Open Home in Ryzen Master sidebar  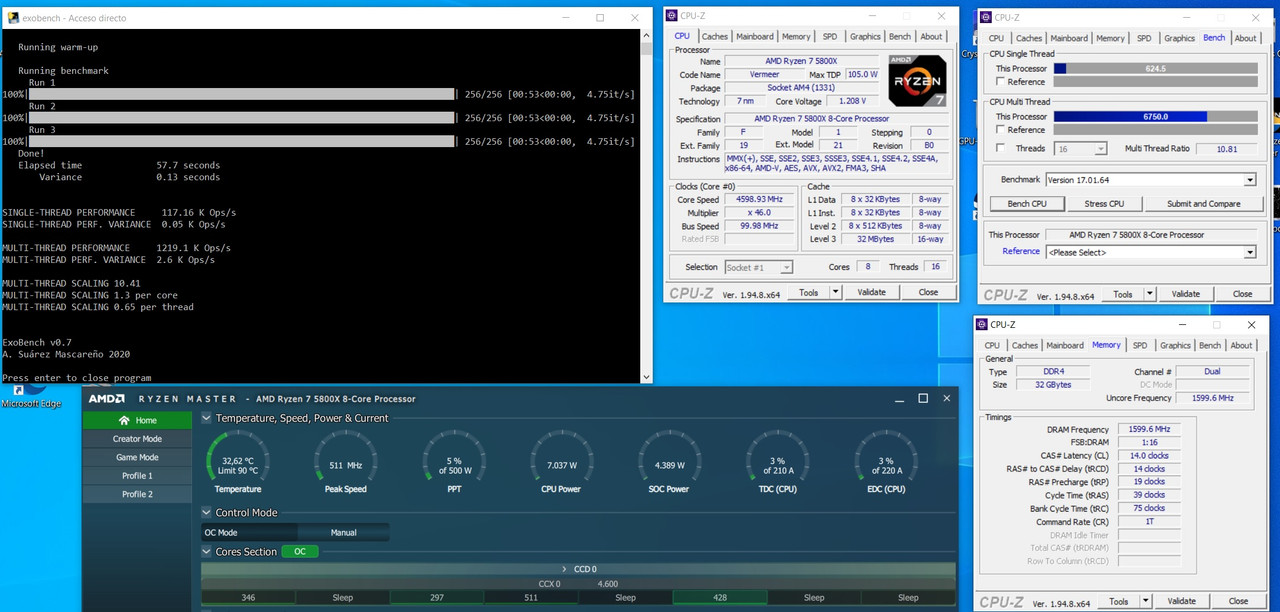pyautogui.click(x=138, y=420)
